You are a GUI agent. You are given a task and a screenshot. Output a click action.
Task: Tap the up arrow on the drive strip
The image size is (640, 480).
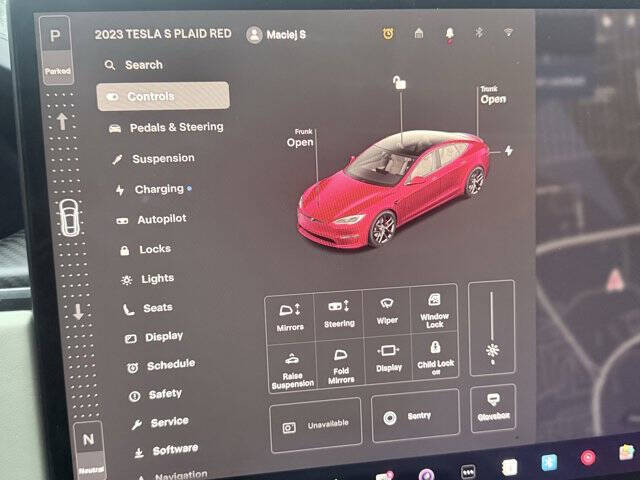coord(62,121)
